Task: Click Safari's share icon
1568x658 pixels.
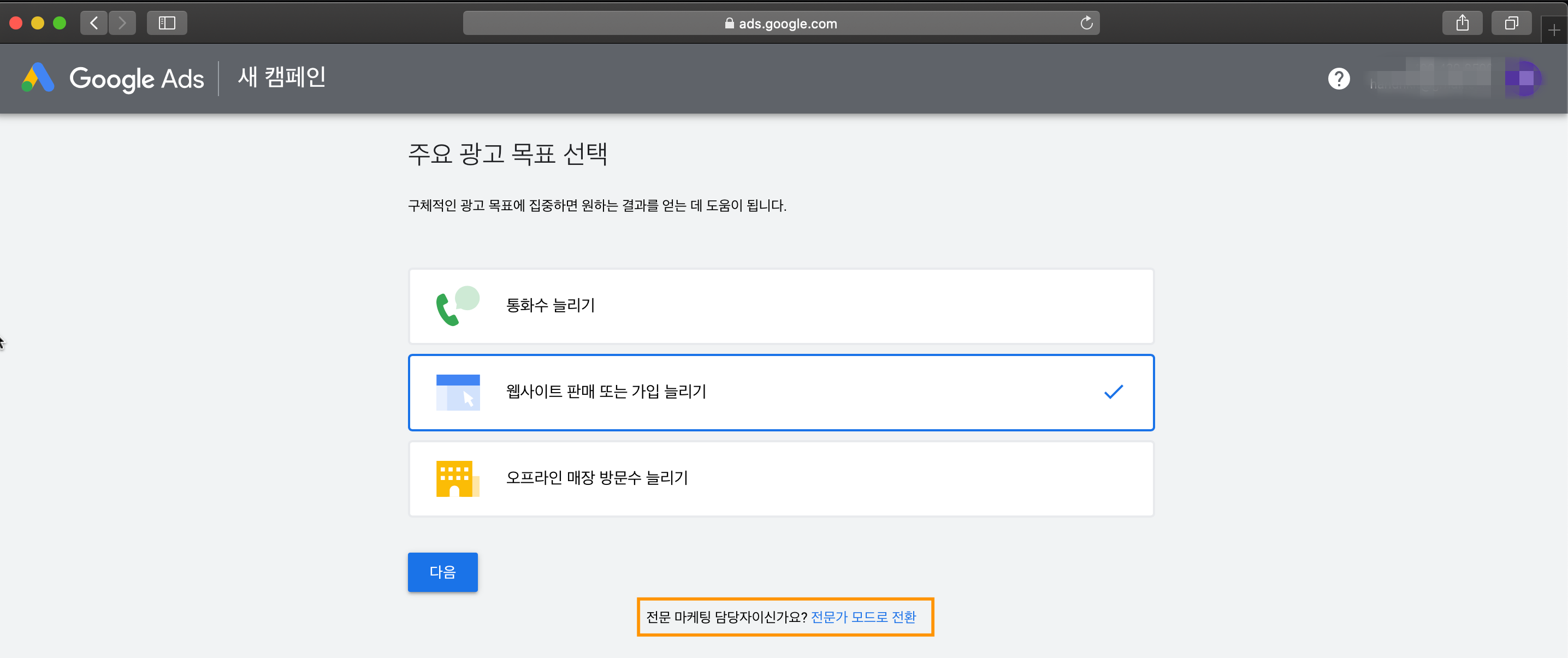Action: (1462, 23)
